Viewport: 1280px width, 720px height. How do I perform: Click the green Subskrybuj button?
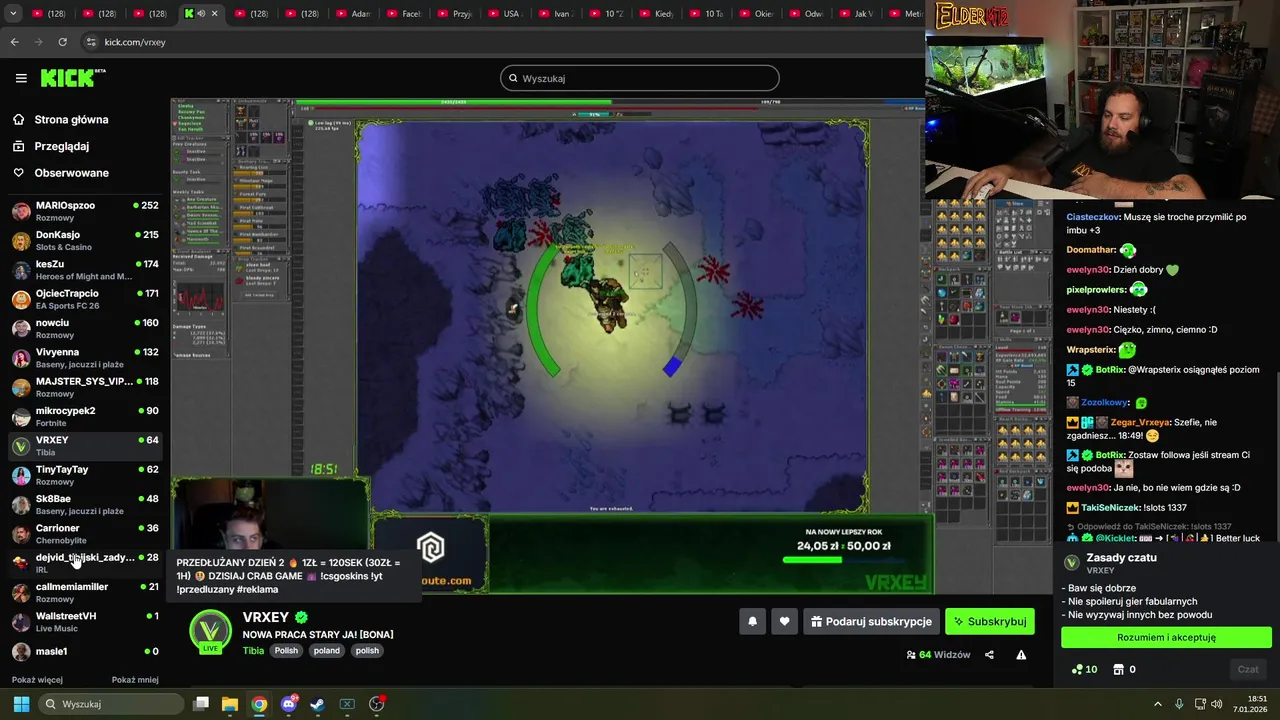point(990,622)
